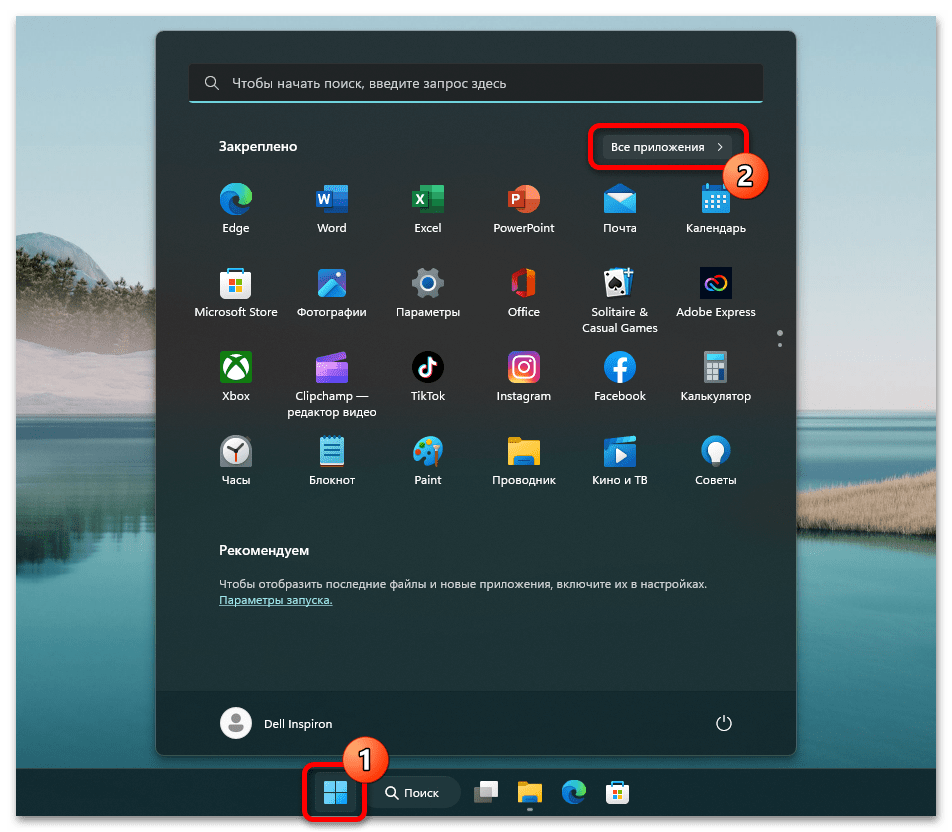Click the Start menu search field

(x=475, y=84)
